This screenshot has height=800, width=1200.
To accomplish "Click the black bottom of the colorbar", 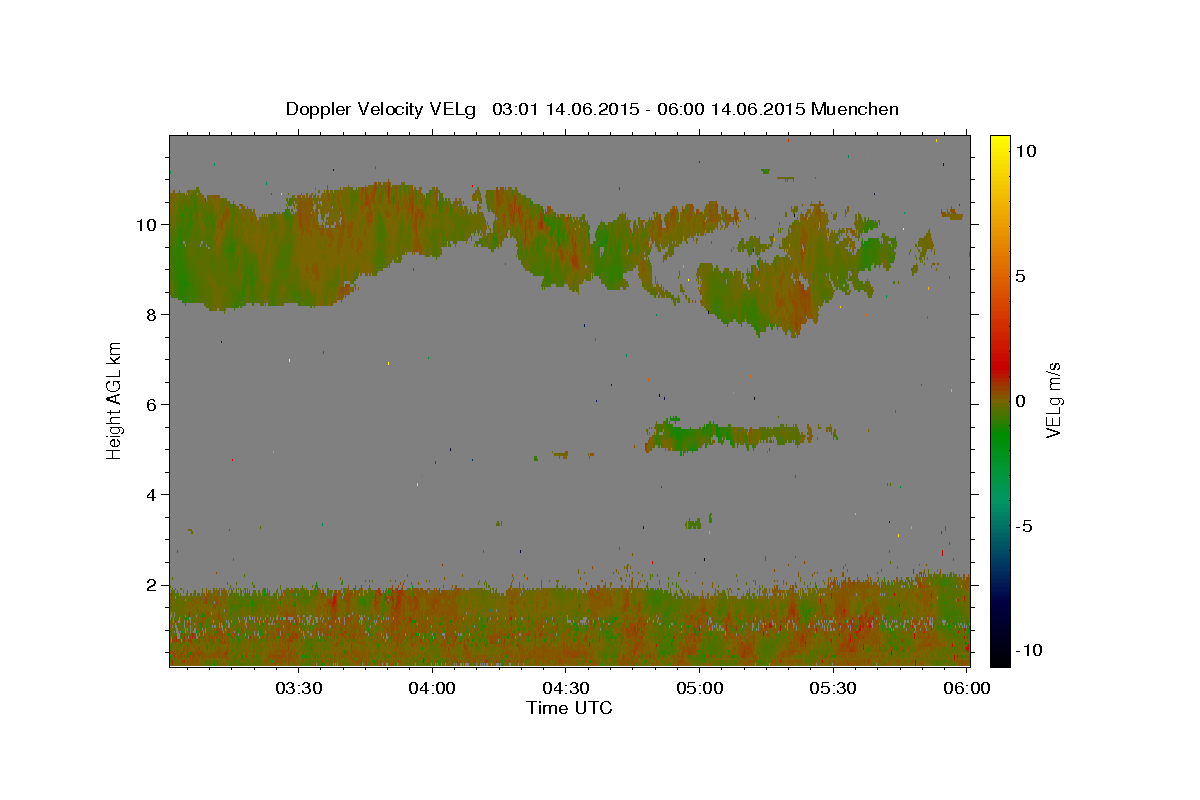I will click(1000, 655).
